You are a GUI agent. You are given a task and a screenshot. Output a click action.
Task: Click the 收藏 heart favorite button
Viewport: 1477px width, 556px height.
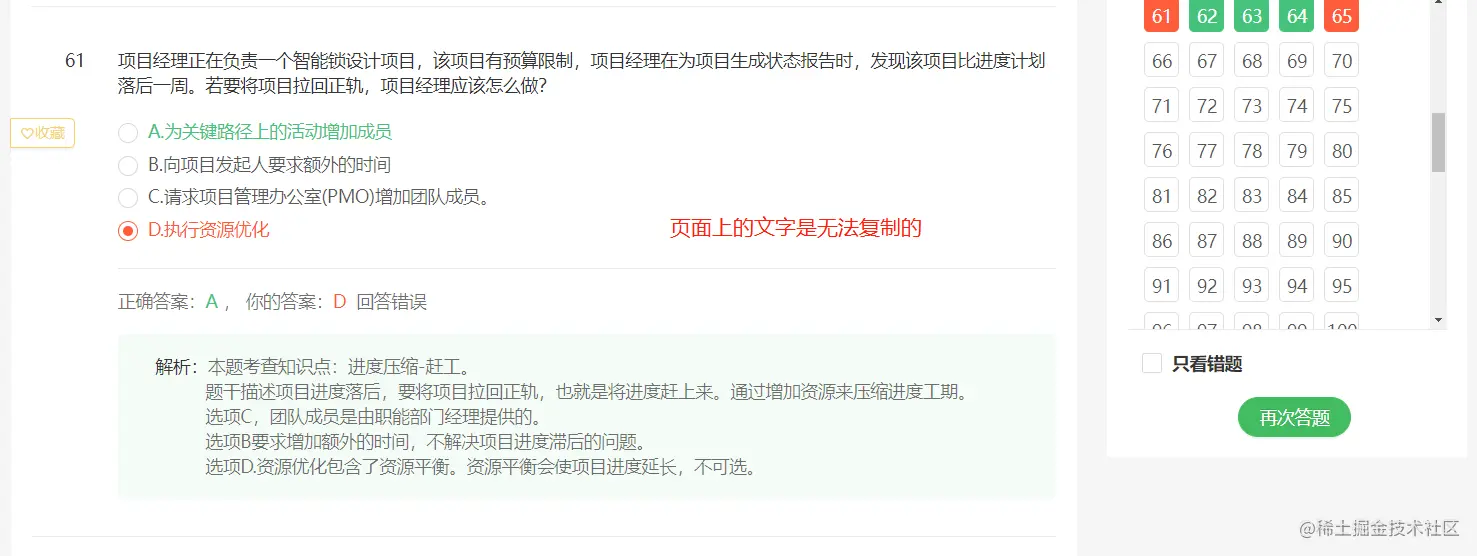pyautogui.click(x=42, y=133)
